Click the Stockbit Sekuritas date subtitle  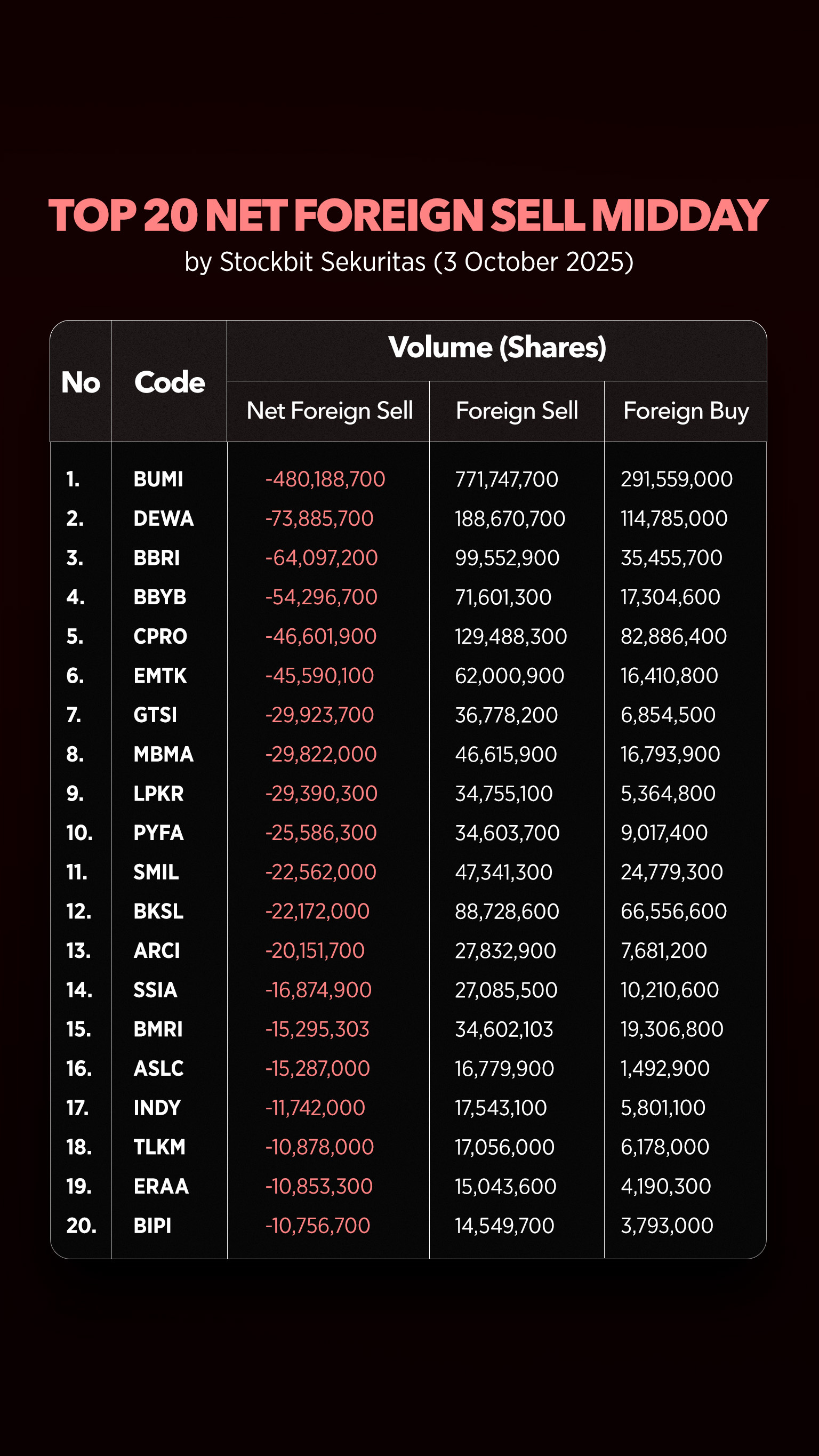(408, 262)
